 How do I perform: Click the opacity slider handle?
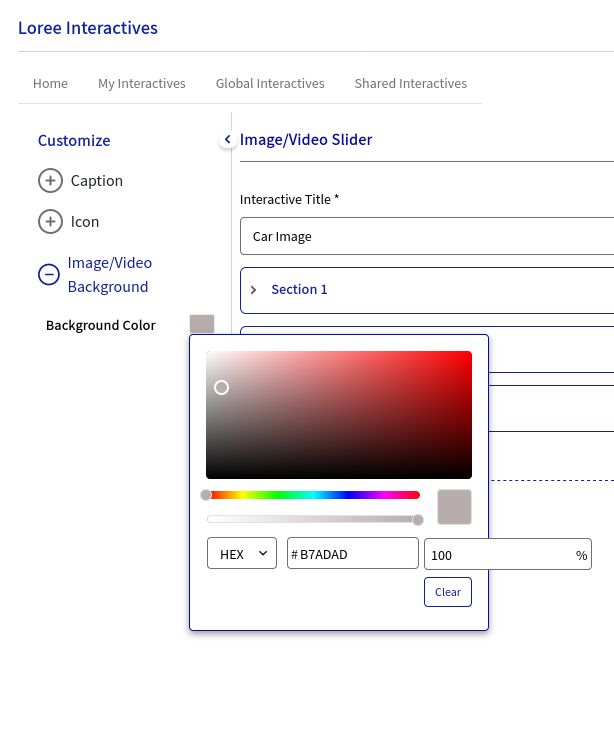418,519
